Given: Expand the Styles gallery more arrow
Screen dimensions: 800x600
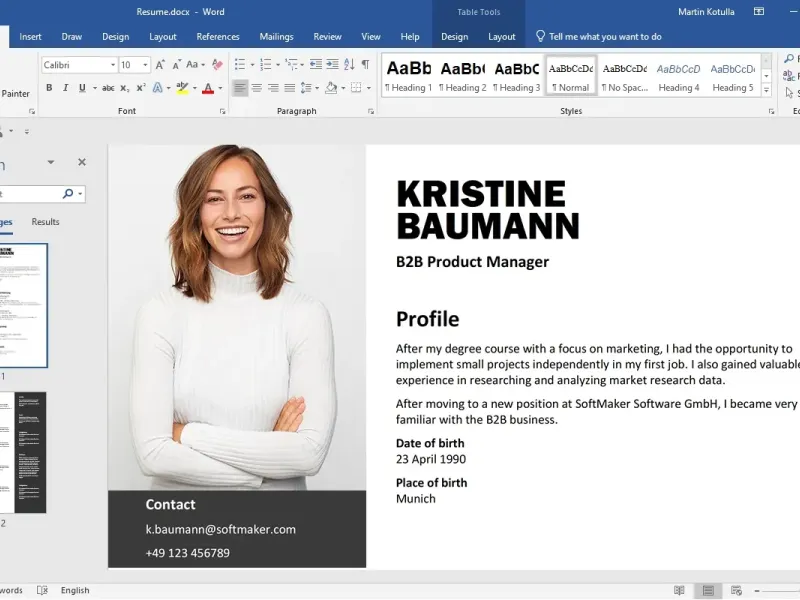Looking at the screenshot, I should [767, 88].
